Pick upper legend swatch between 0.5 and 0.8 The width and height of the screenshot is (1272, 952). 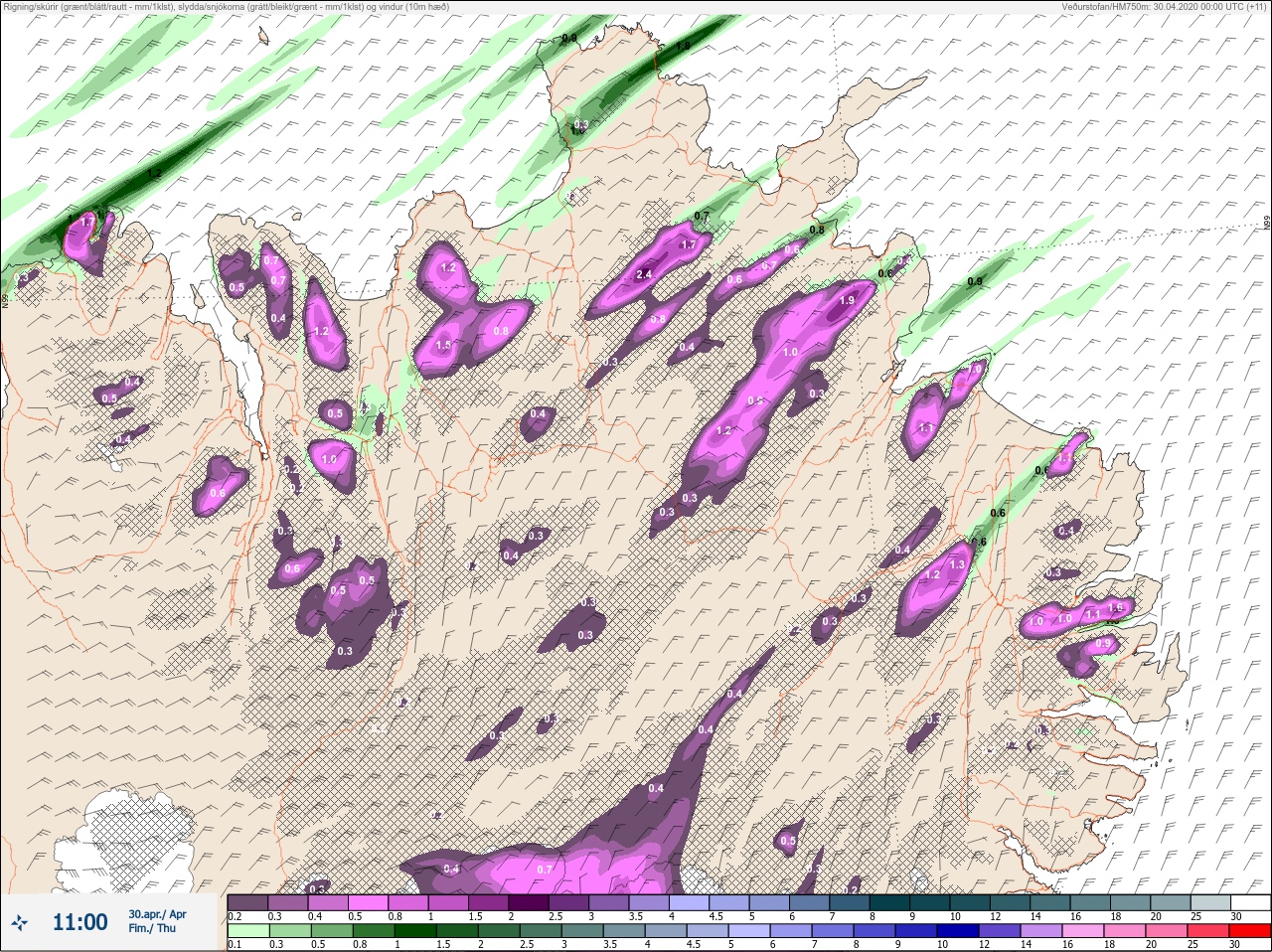(369, 901)
